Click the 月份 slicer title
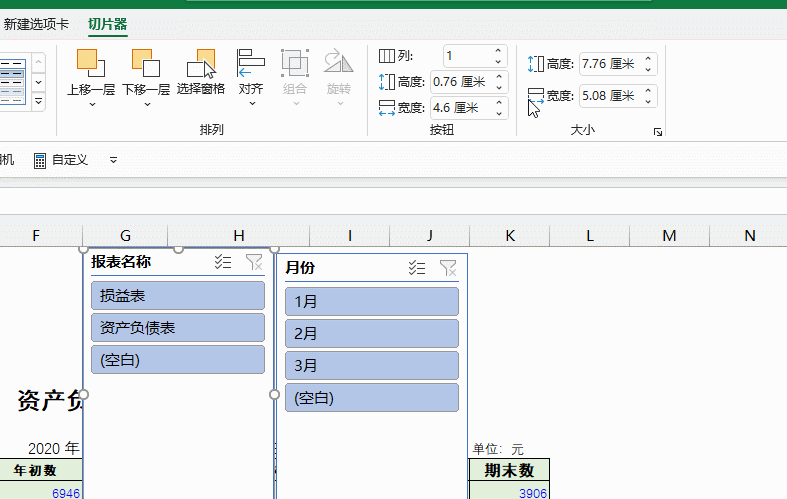Image resolution: width=787 pixels, height=499 pixels. 300,268
